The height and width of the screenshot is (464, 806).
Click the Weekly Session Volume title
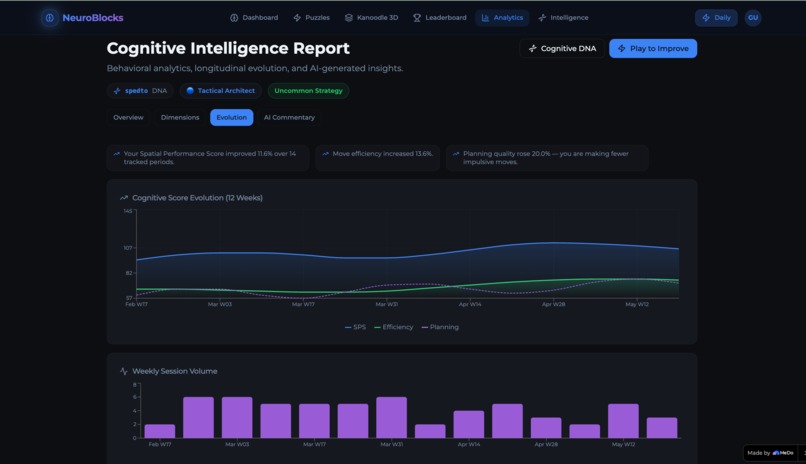coord(175,371)
